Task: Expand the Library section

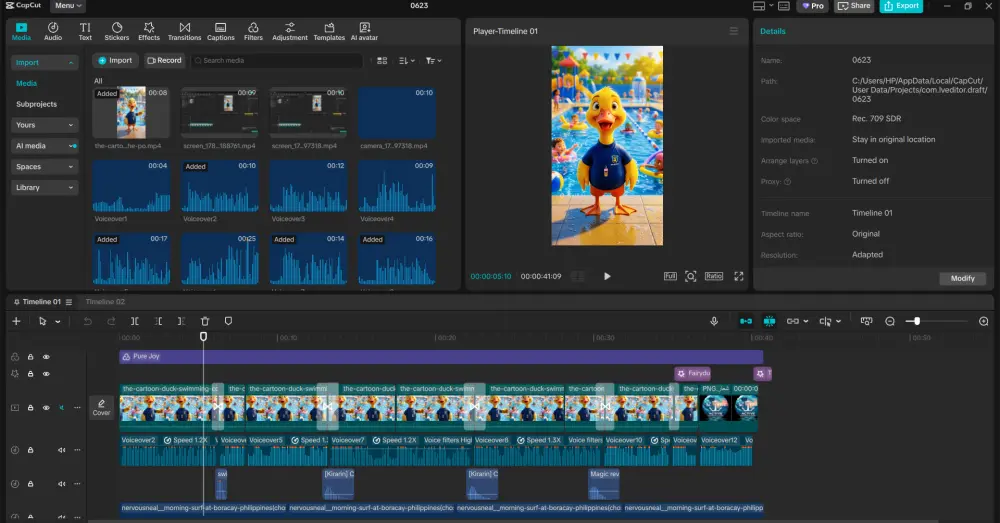Action: click(x=44, y=188)
